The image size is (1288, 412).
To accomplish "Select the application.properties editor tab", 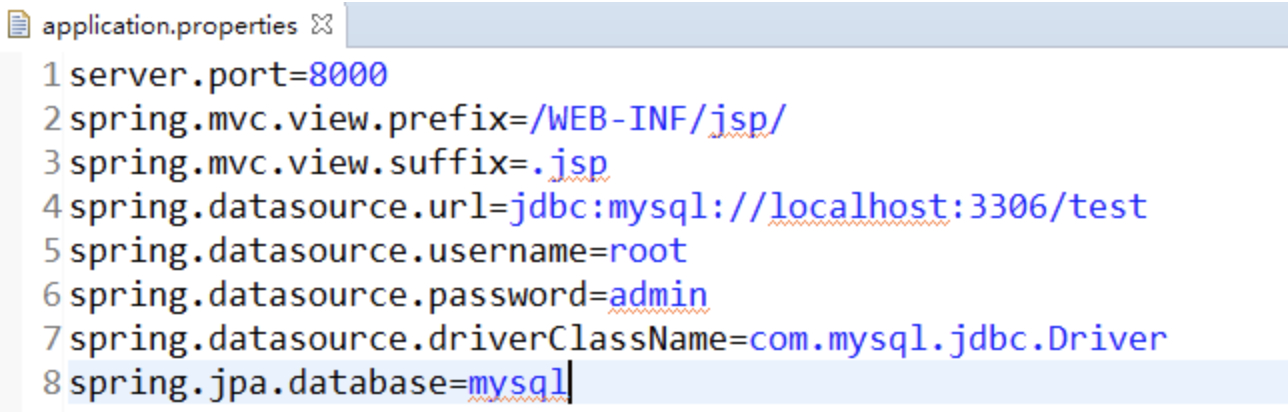I will click(174, 25).
